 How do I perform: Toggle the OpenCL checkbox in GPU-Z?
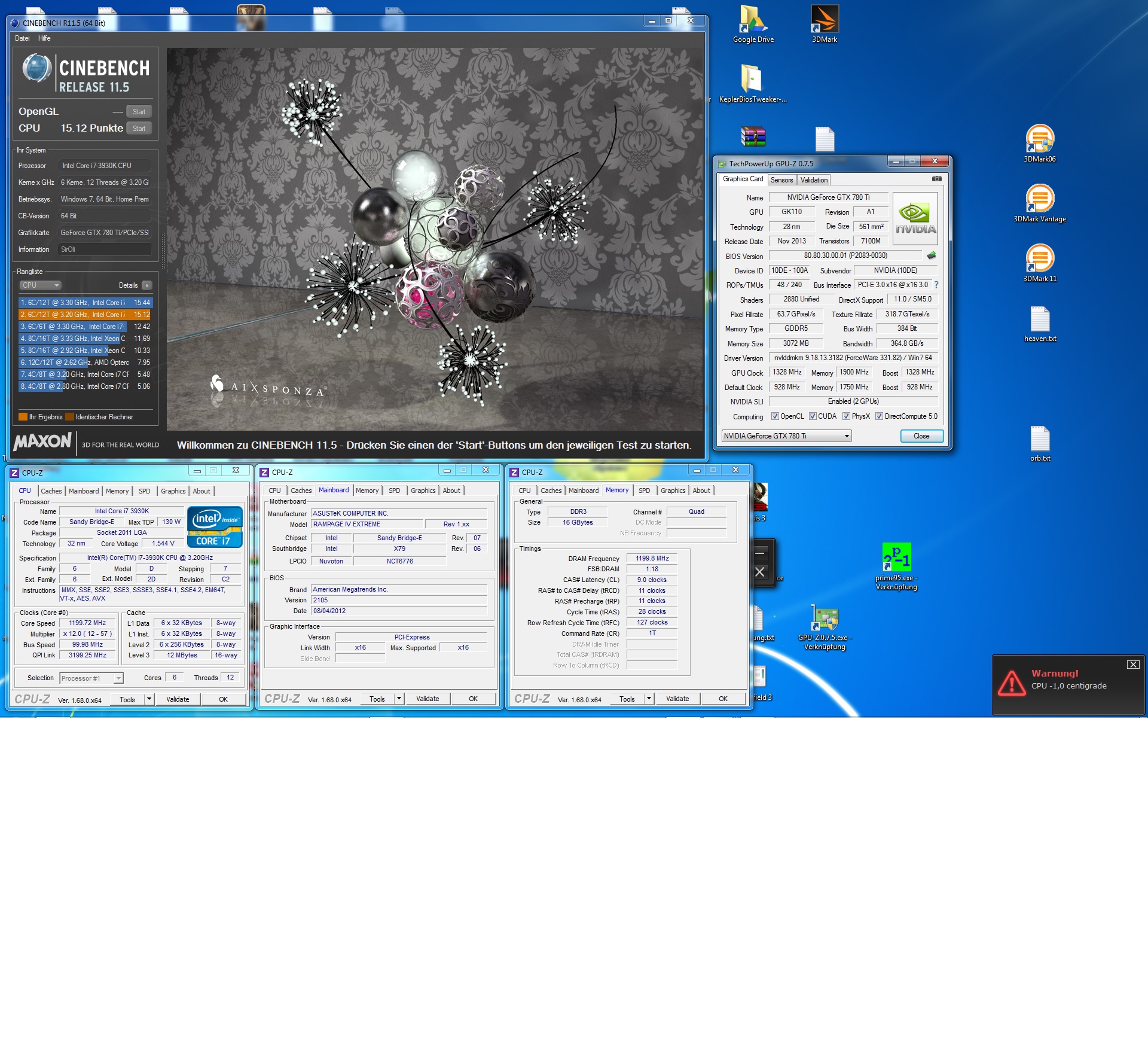(775, 416)
